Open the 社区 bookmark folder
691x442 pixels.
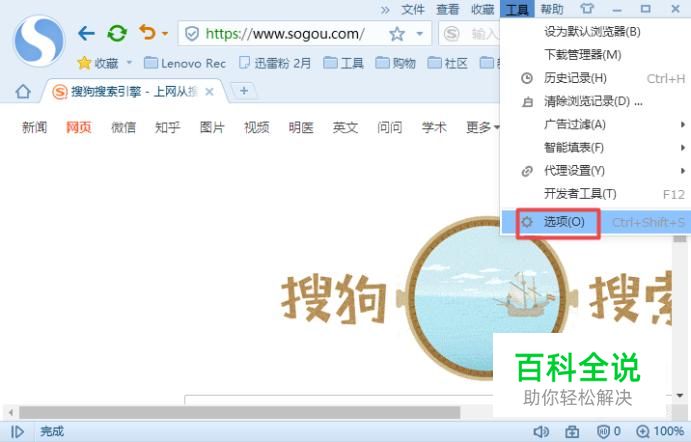447,63
